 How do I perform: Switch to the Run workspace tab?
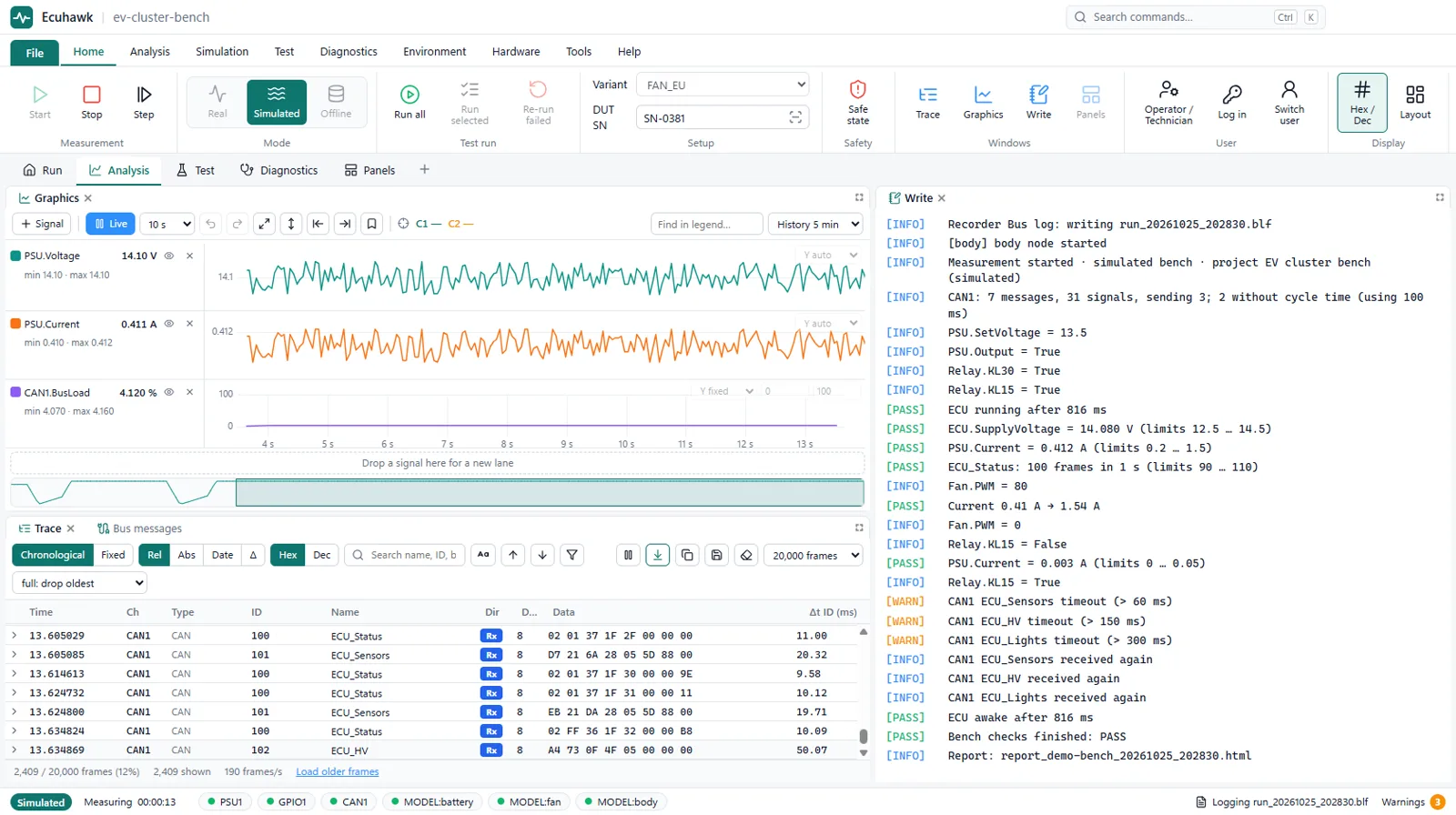tap(43, 170)
